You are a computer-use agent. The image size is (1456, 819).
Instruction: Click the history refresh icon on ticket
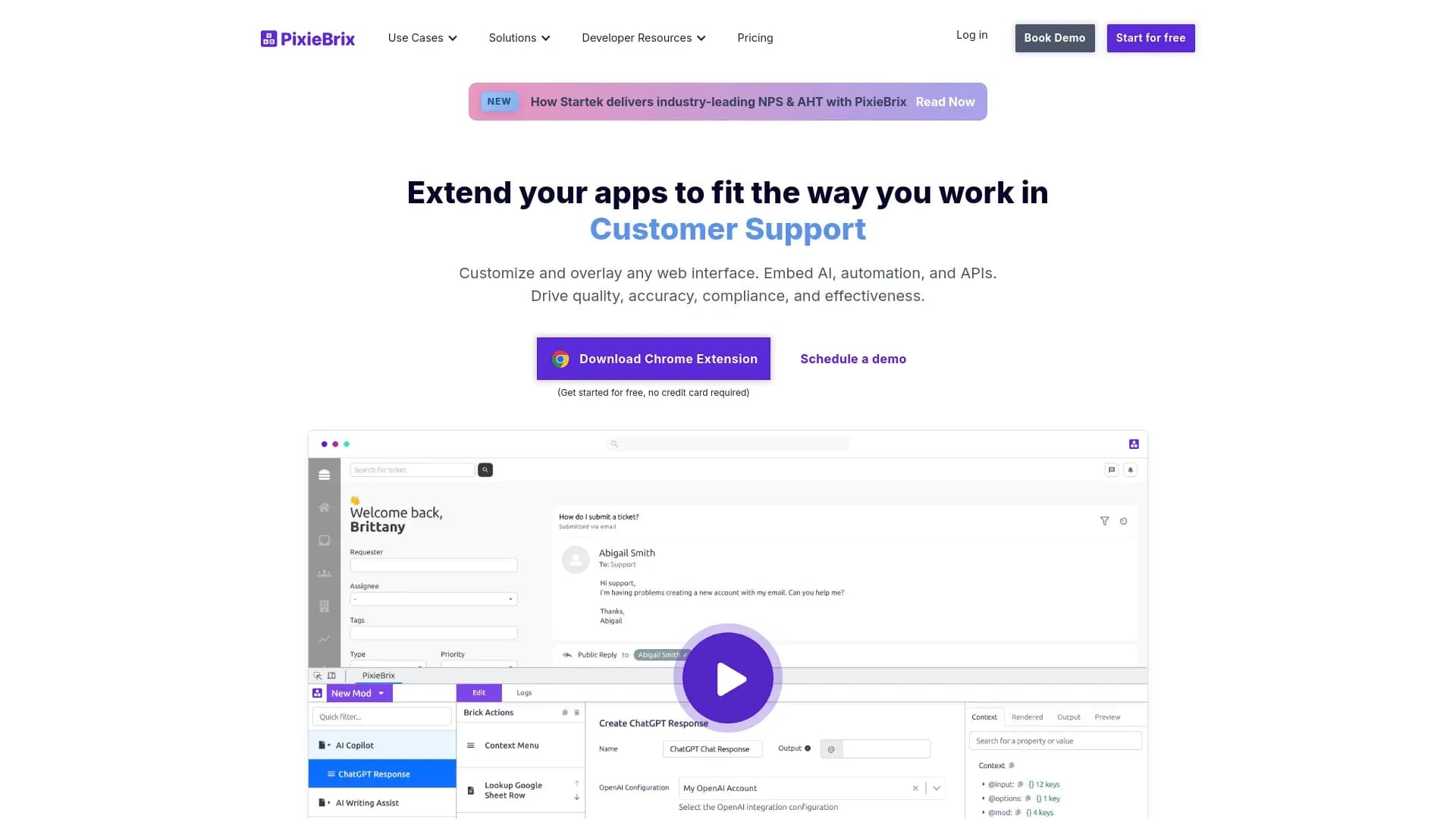click(x=1124, y=521)
